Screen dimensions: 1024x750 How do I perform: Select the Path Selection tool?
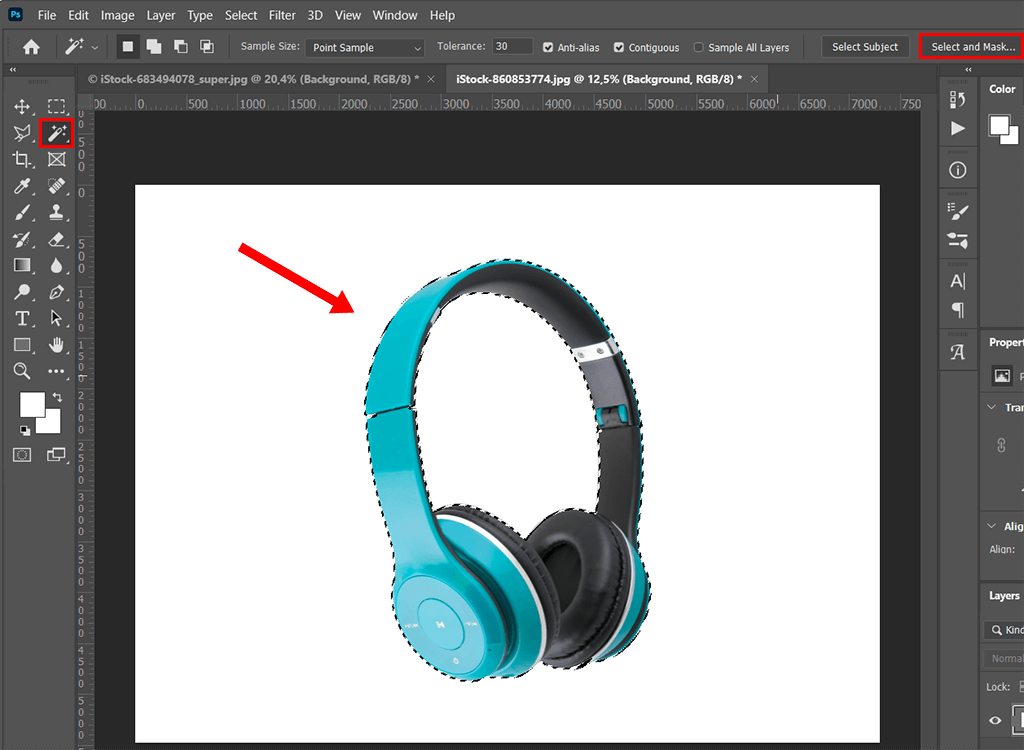click(x=56, y=318)
